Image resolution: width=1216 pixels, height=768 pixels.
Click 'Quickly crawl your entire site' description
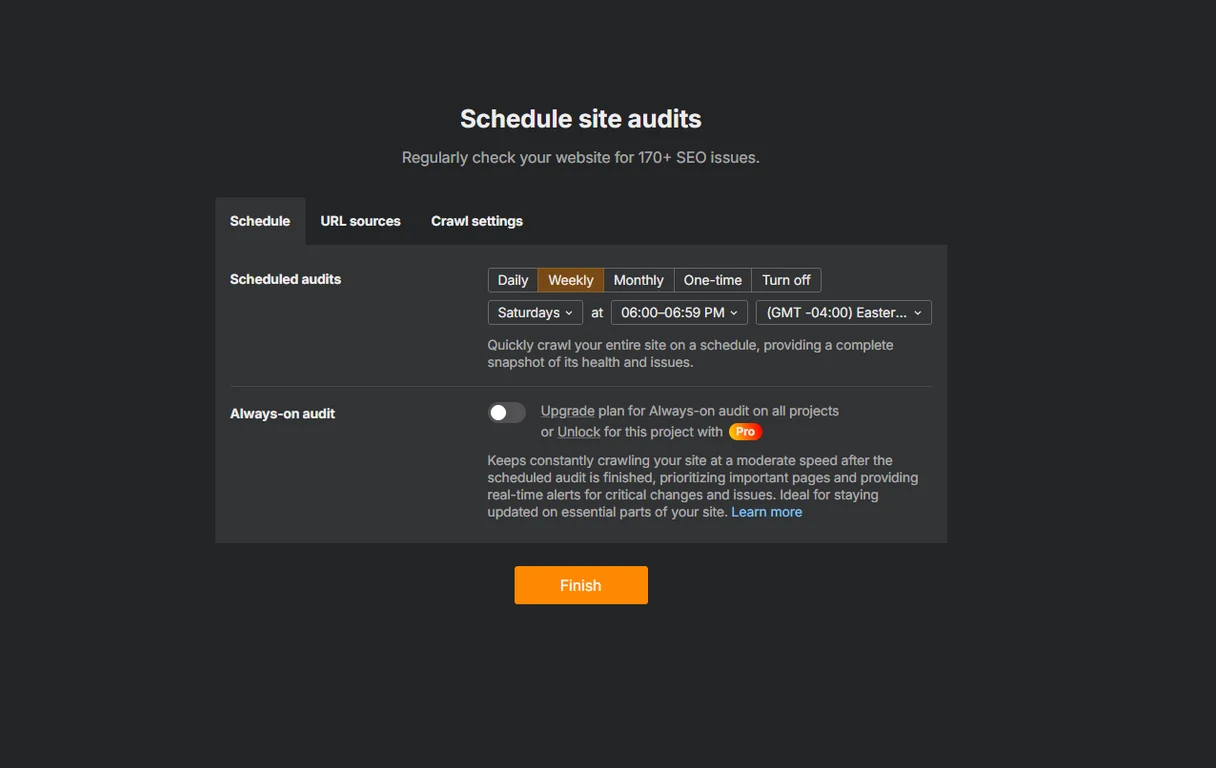point(690,353)
